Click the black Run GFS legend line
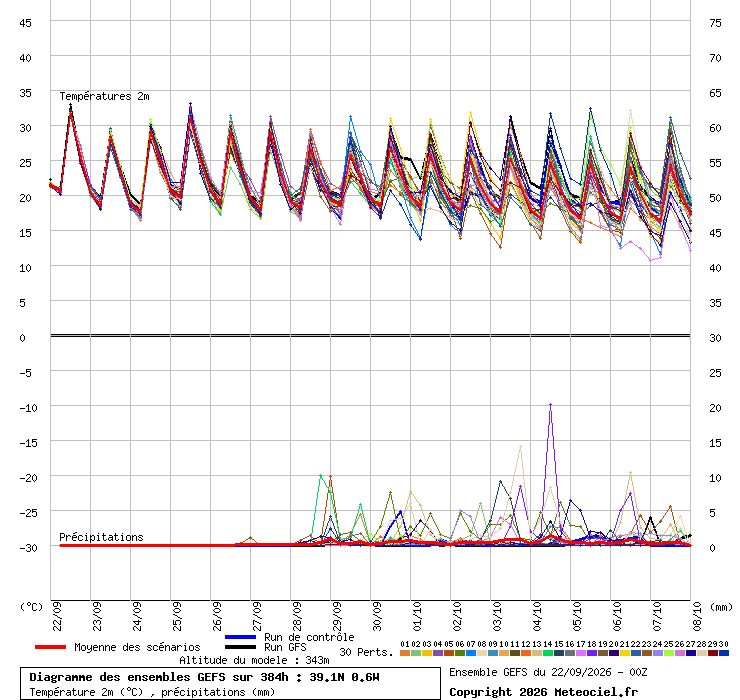This screenshot has width=740, height=700. (x=241, y=647)
